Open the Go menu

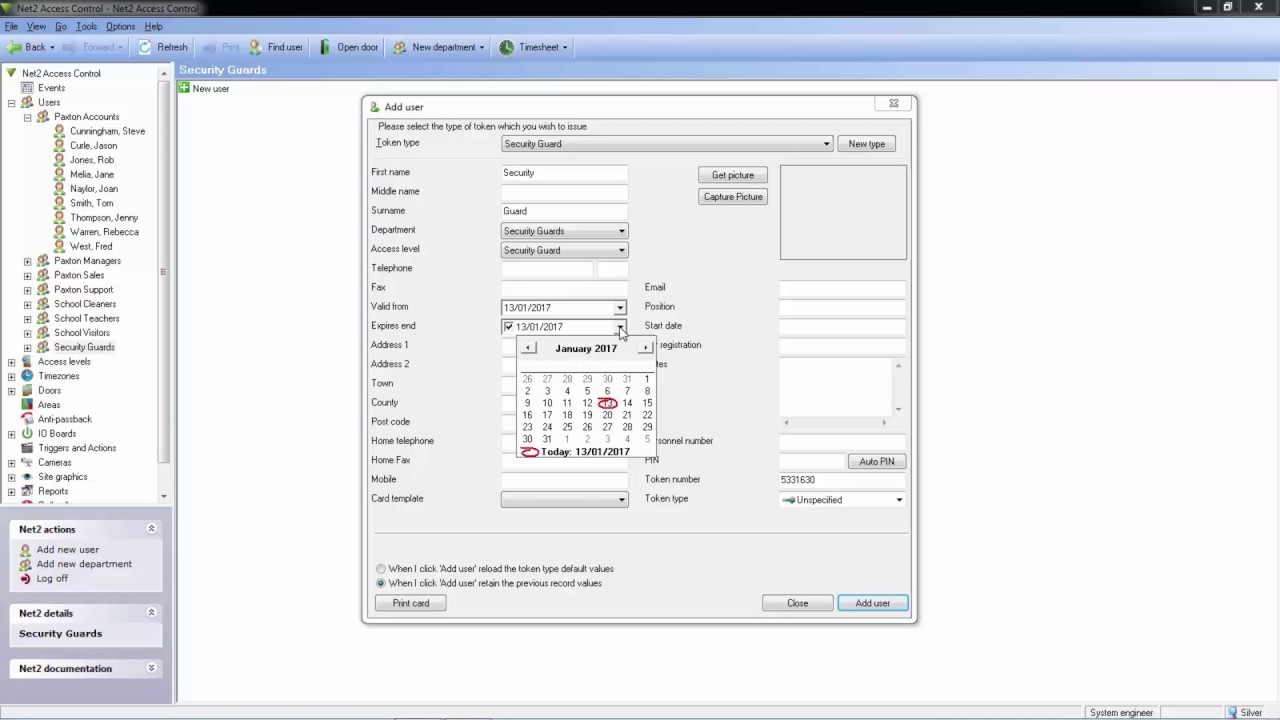click(61, 26)
